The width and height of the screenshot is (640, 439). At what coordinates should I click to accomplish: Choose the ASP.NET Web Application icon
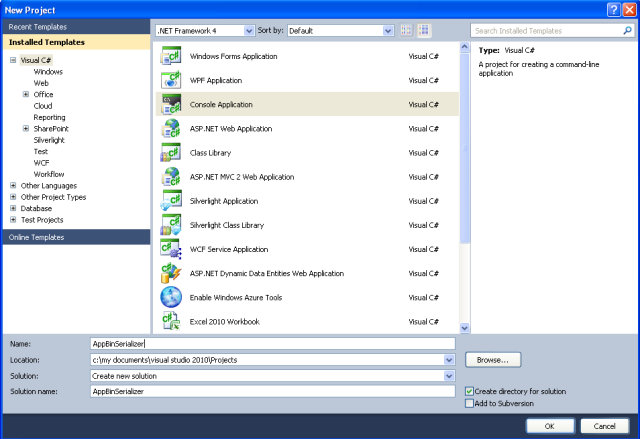[170, 128]
